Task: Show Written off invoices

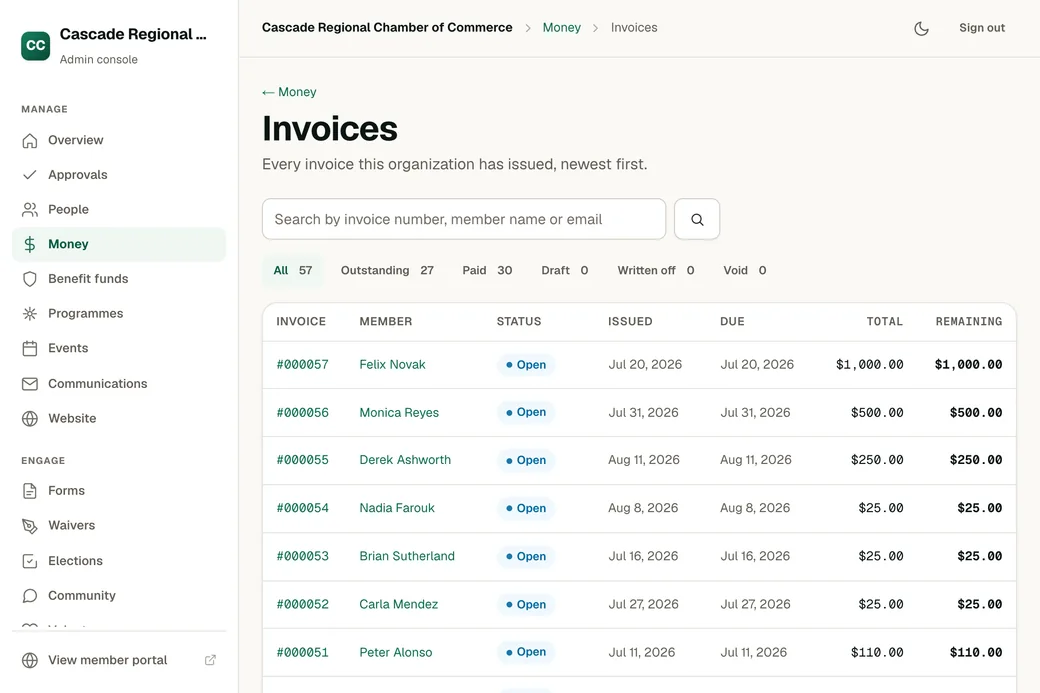Action: (656, 271)
